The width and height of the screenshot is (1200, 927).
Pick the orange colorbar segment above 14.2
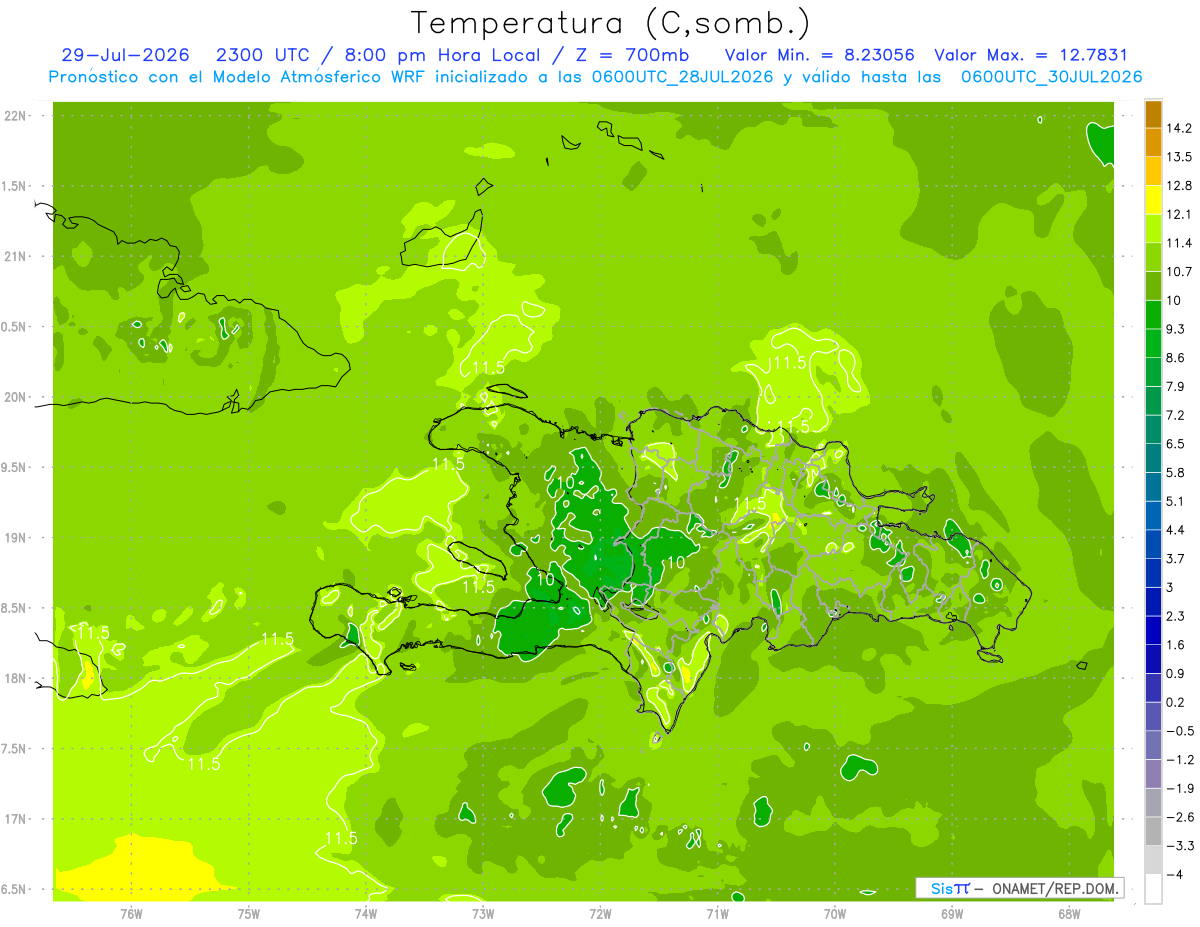pos(1153,114)
